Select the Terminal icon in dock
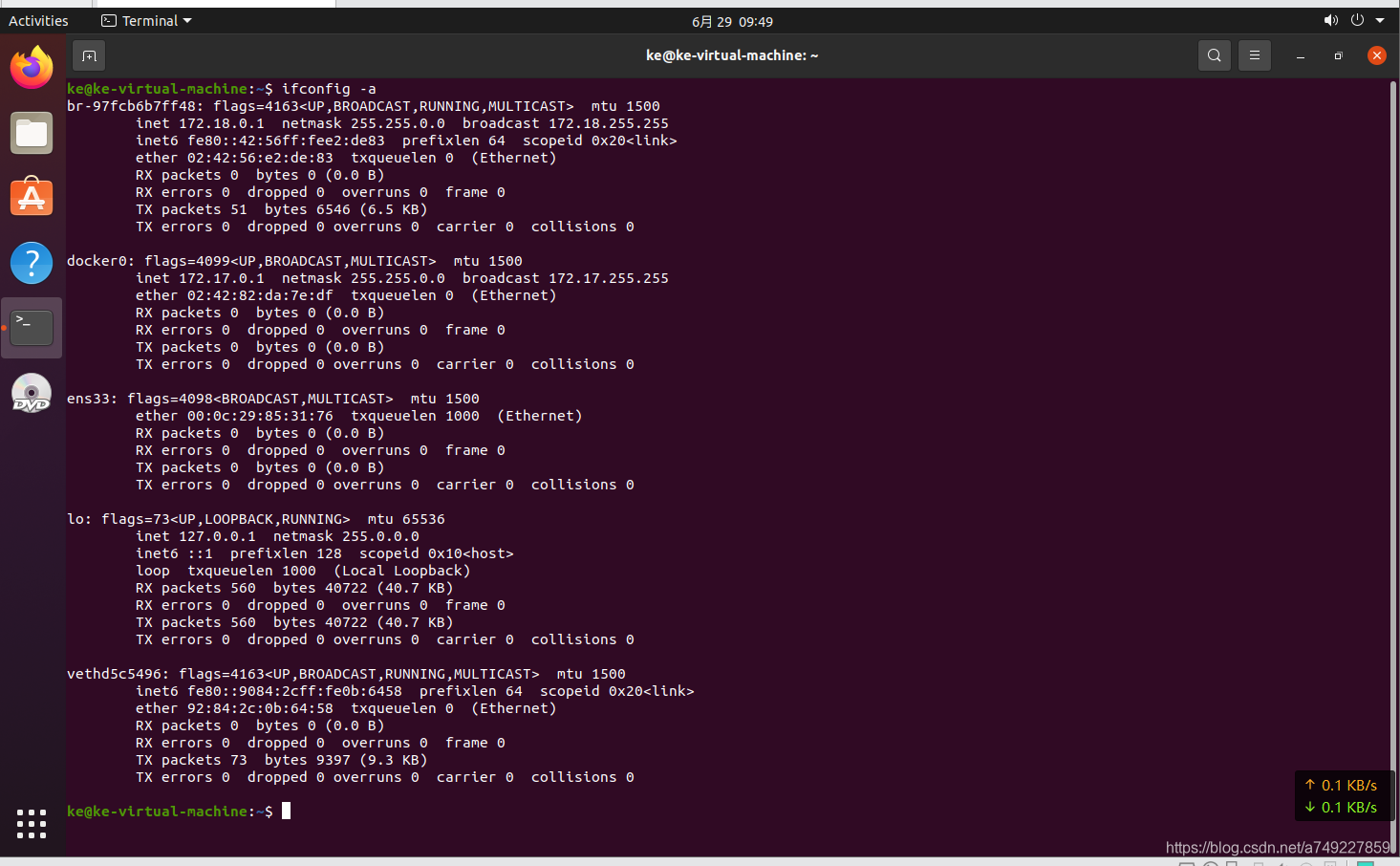This screenshot has height=866, width=1400. (x=32, y=327)
